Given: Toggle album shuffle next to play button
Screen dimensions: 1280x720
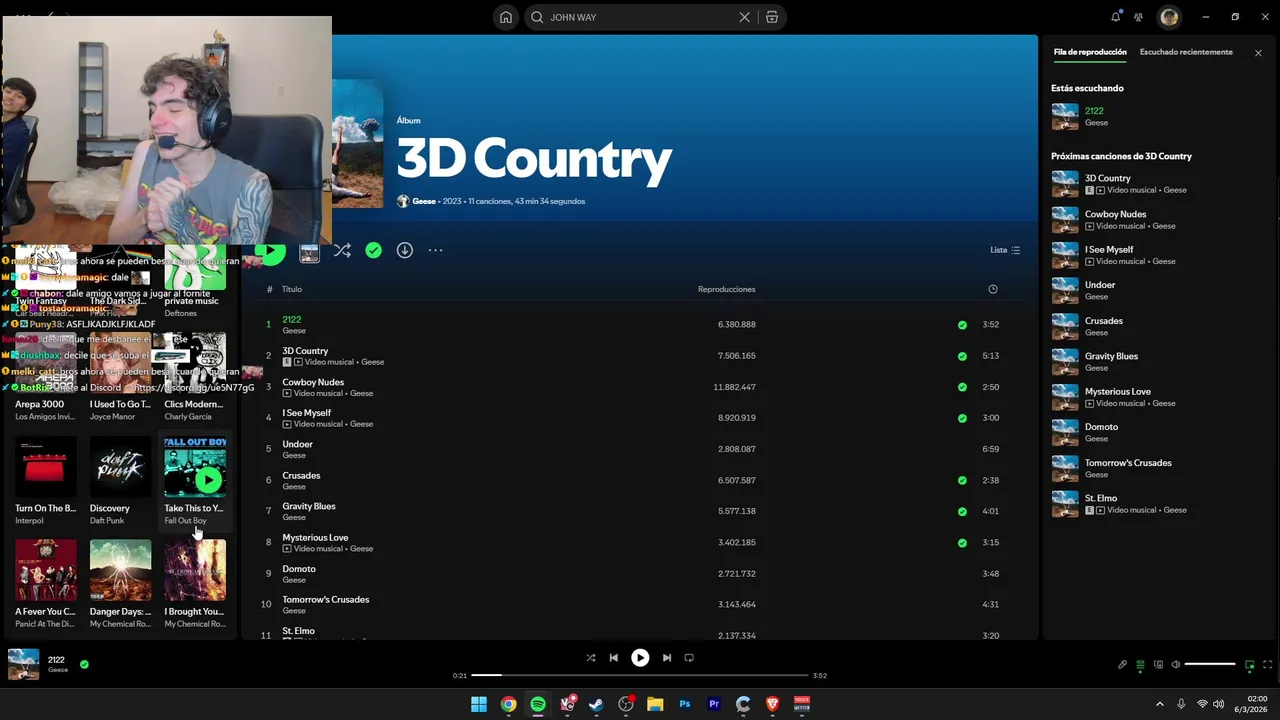Looking at the screenshot, I should click(342, 250).
